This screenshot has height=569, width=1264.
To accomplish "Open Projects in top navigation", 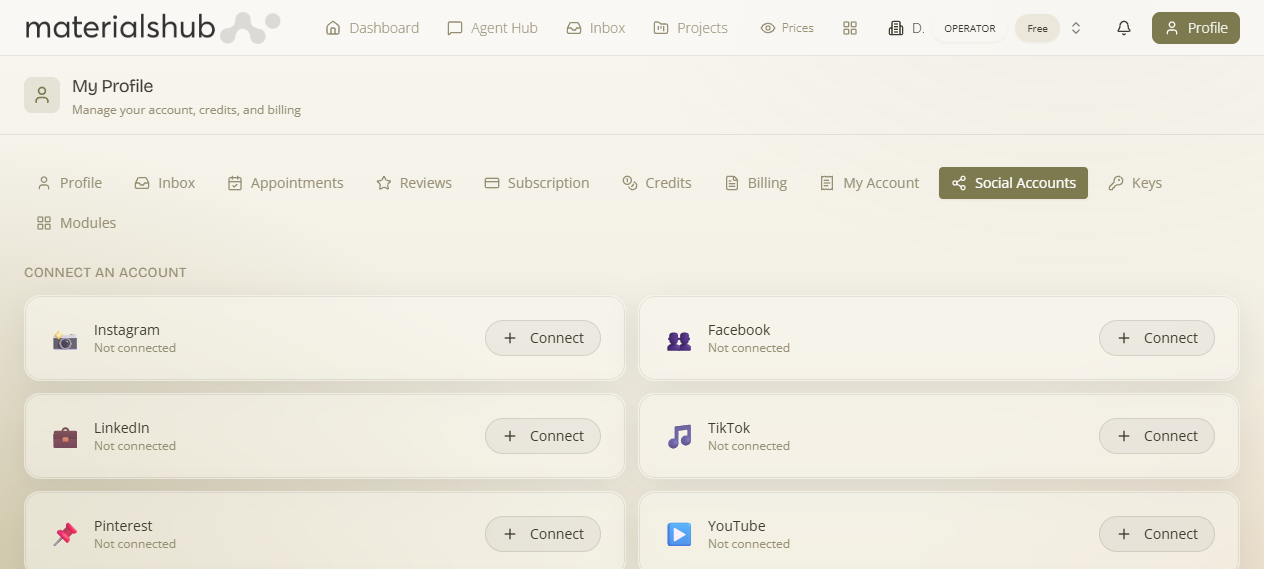I will [690, 28].
